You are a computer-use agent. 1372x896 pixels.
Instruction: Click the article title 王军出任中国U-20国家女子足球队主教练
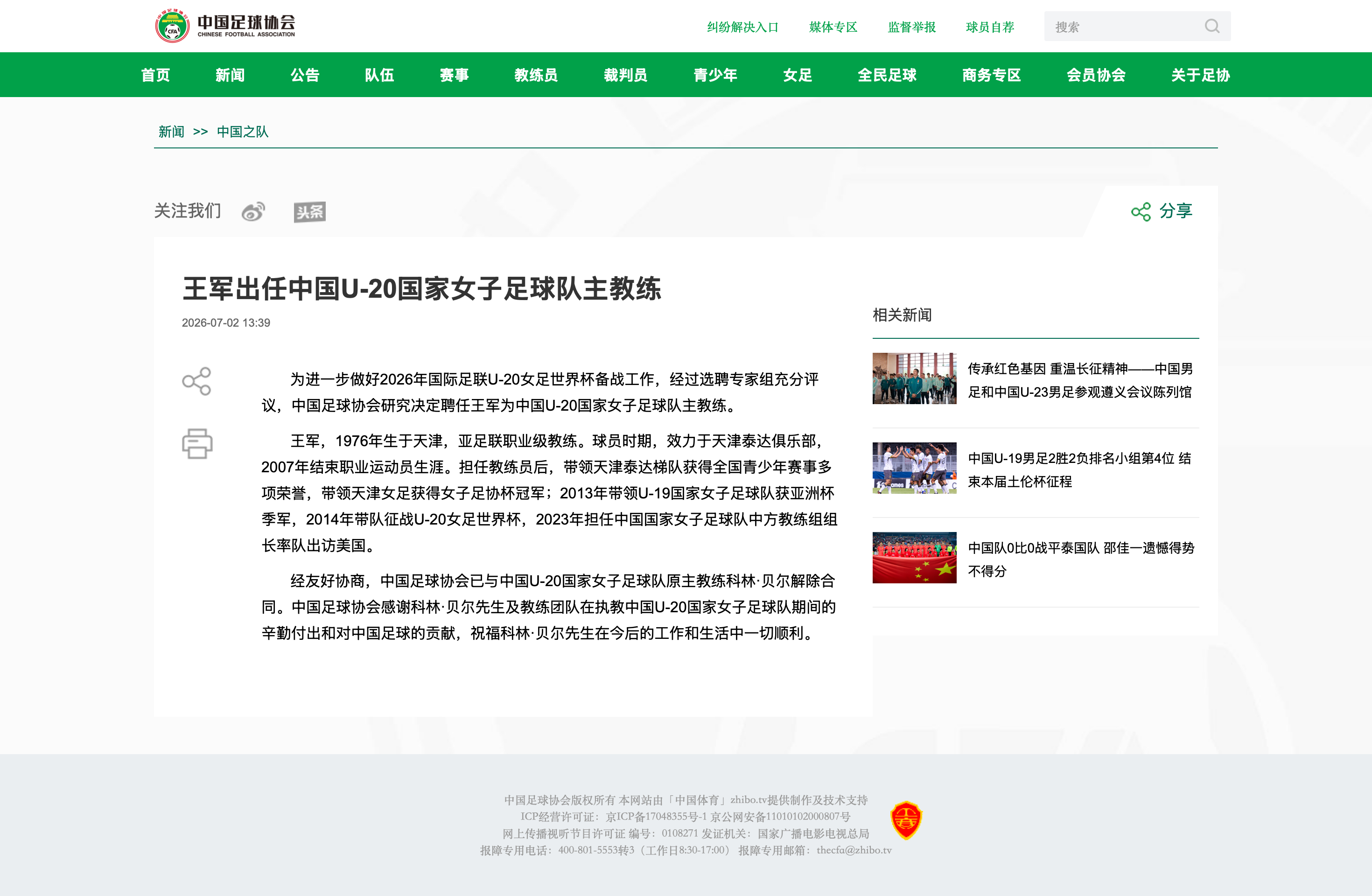point(422,288)
